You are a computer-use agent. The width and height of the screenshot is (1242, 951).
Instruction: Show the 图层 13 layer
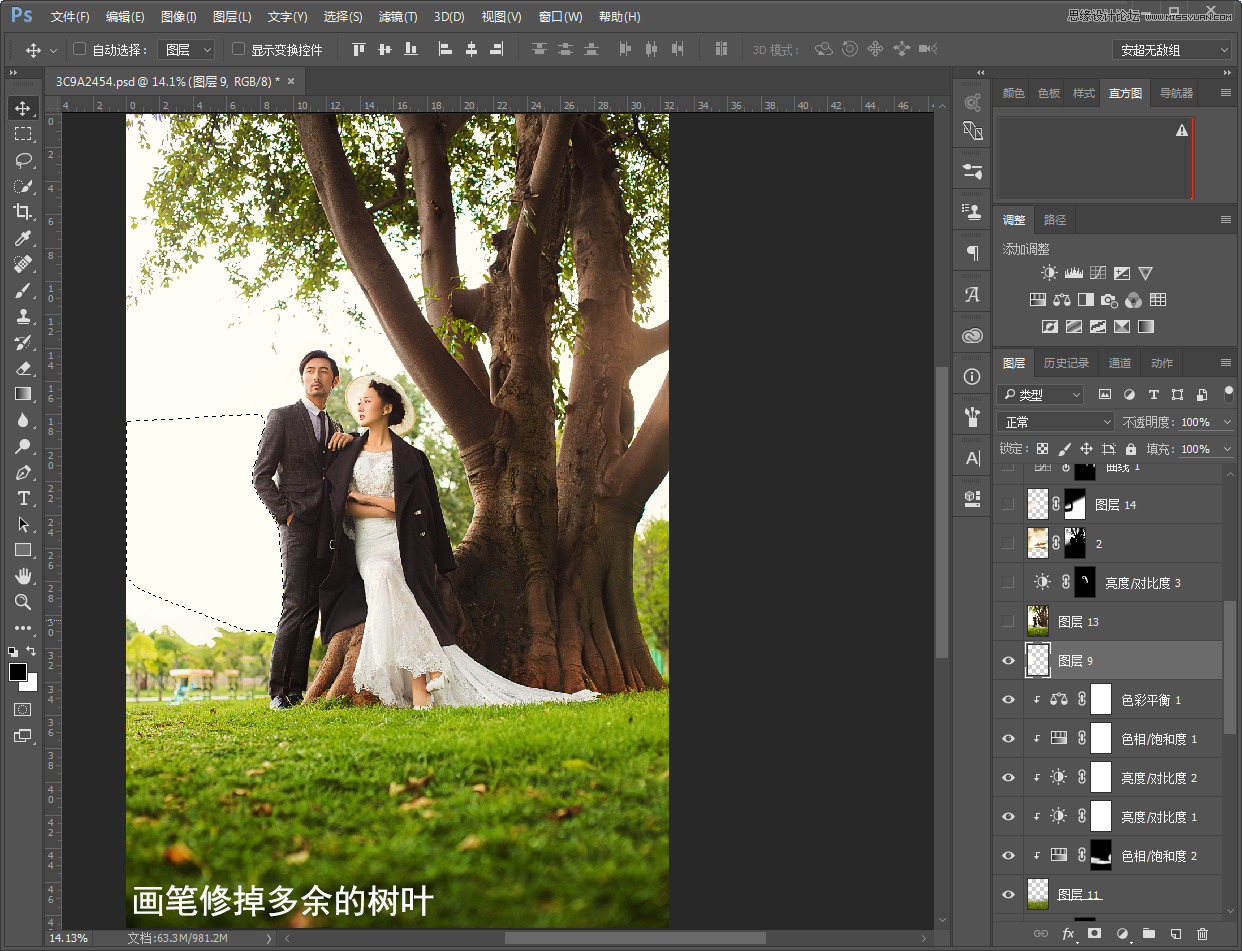(1008, 621)
